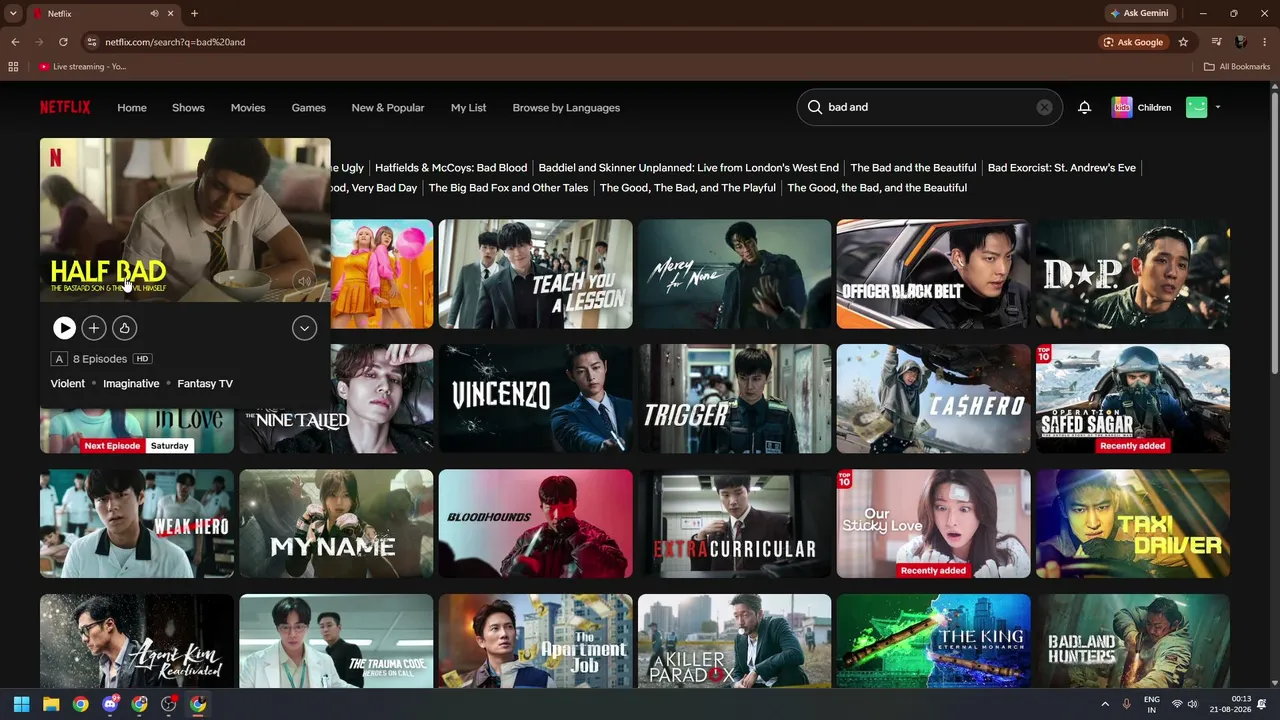The height and width of the screenshot is (720, 1280).
Task: Go to My List
Action: (x=468, y=107)
